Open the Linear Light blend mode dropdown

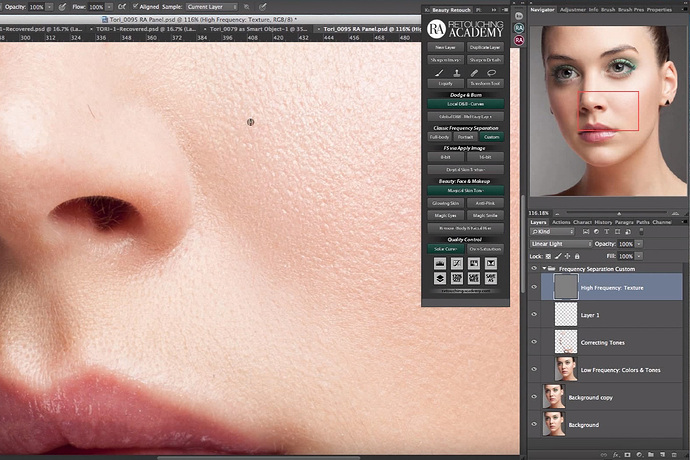tap(561, 244)
